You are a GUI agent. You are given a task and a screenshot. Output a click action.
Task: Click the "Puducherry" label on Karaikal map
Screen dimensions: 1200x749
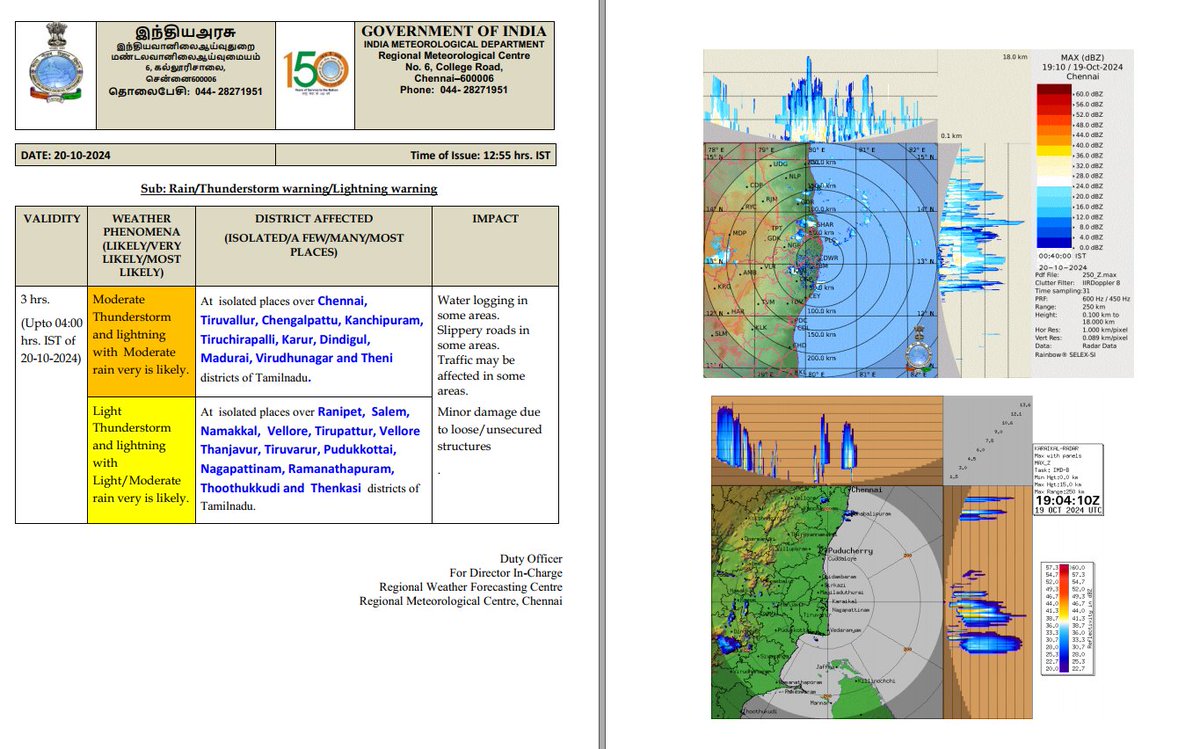click(849, 550)
